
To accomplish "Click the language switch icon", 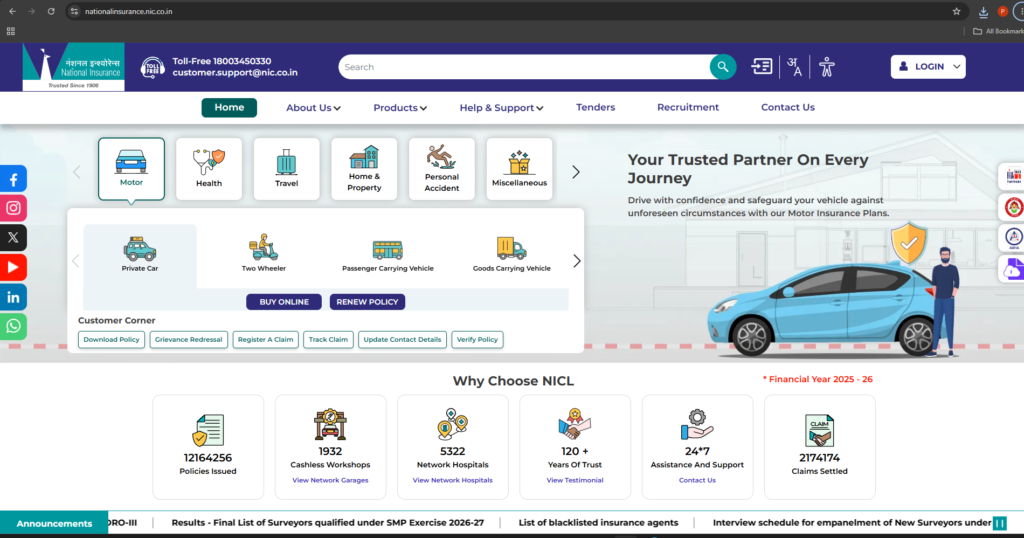I will click(794, 67).
